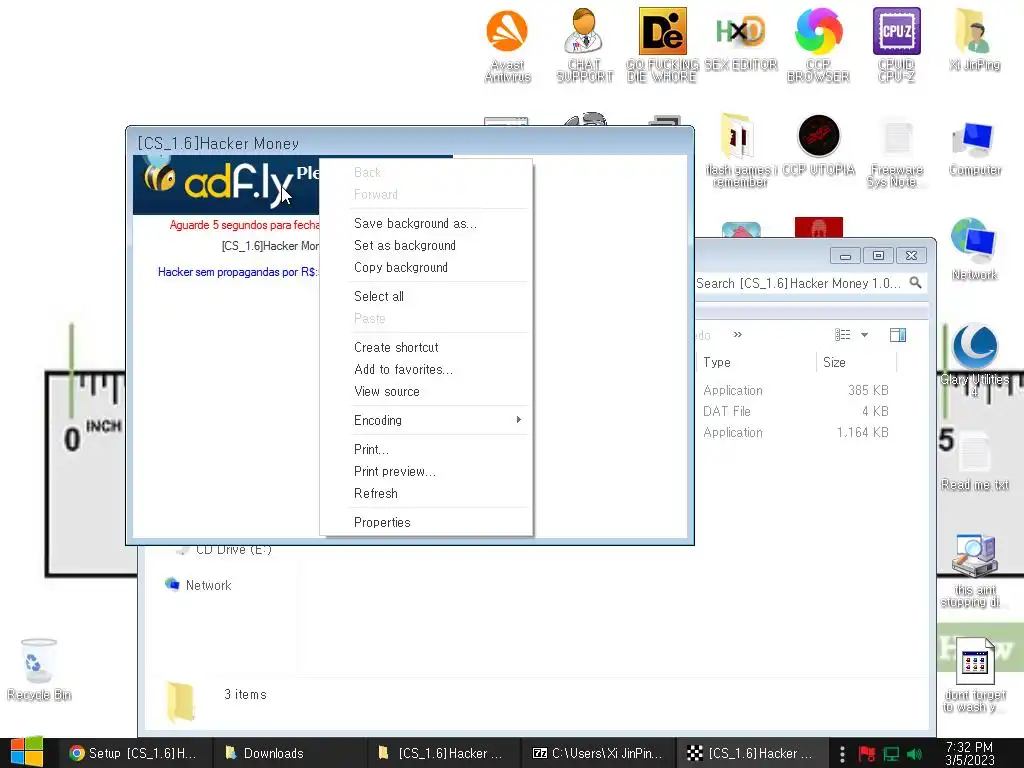Open the 'dont forget to wash' desktop icon
Image resolution: width=1024 pixels, height=768 pixels.
point(974,675)
